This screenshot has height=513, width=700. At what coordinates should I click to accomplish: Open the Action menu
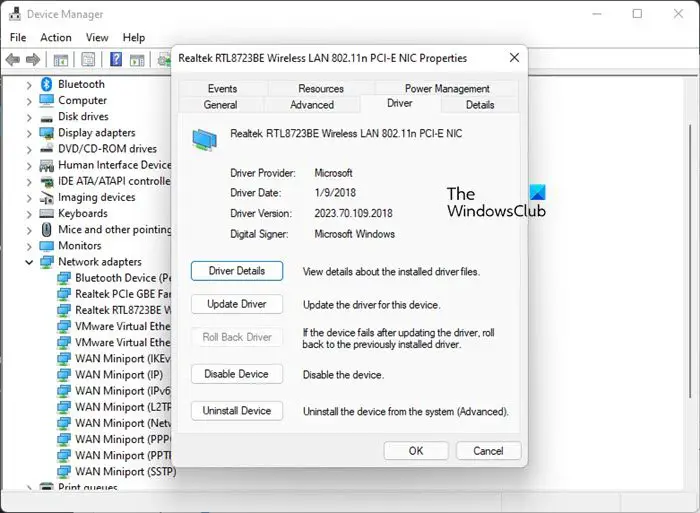click(56, 38)
